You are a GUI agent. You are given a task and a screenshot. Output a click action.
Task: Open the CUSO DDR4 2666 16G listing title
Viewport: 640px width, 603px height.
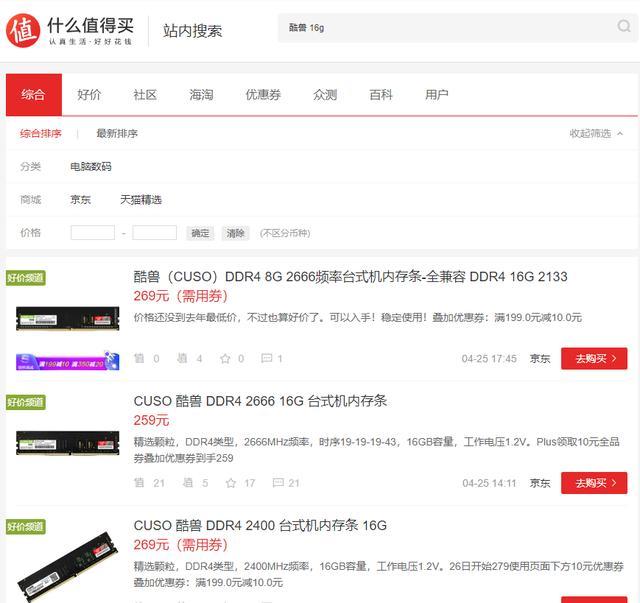coord(260,401)
